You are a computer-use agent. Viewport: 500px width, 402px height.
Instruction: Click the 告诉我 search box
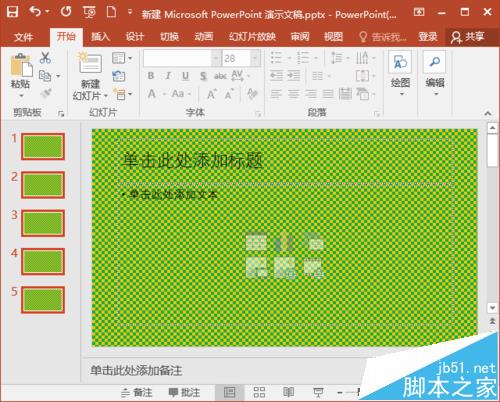pos(383,37)
